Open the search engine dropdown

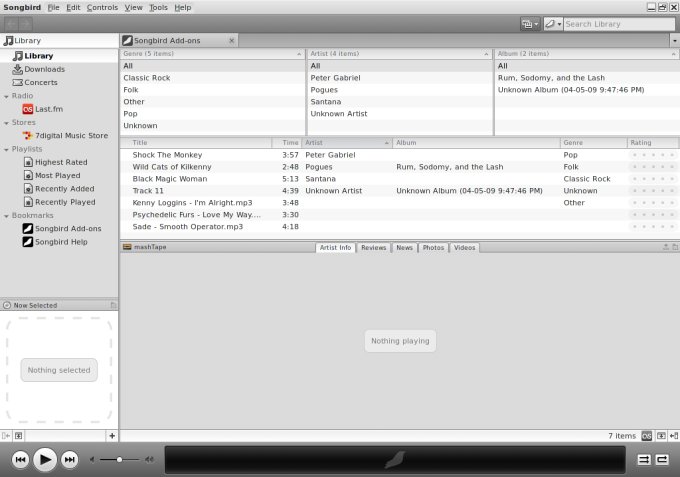pyautogui.click(x=553, y=23)
